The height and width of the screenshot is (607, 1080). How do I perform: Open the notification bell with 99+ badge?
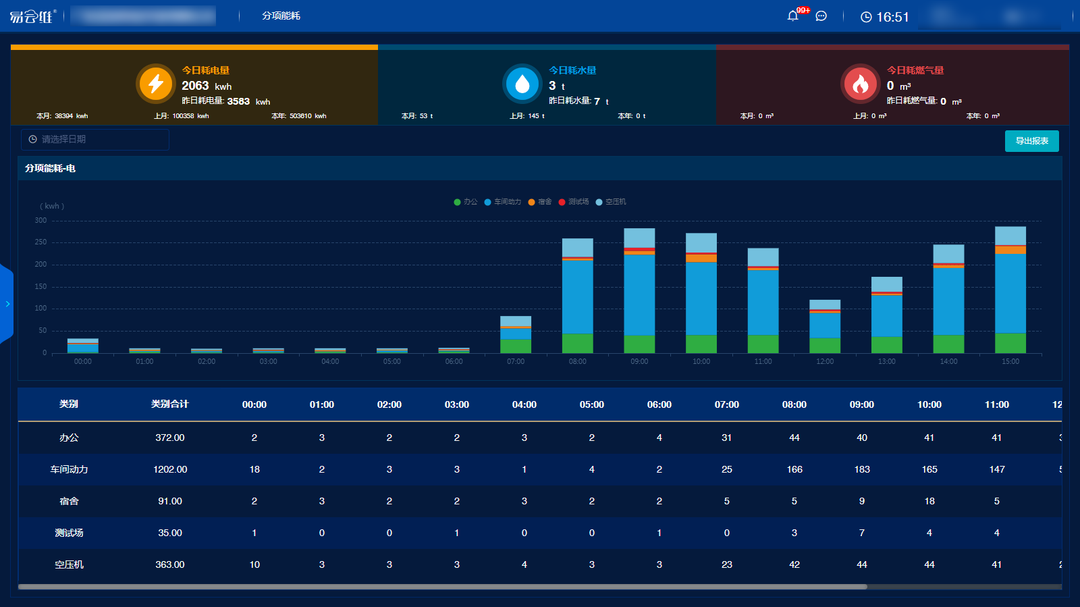coord(793,16)
